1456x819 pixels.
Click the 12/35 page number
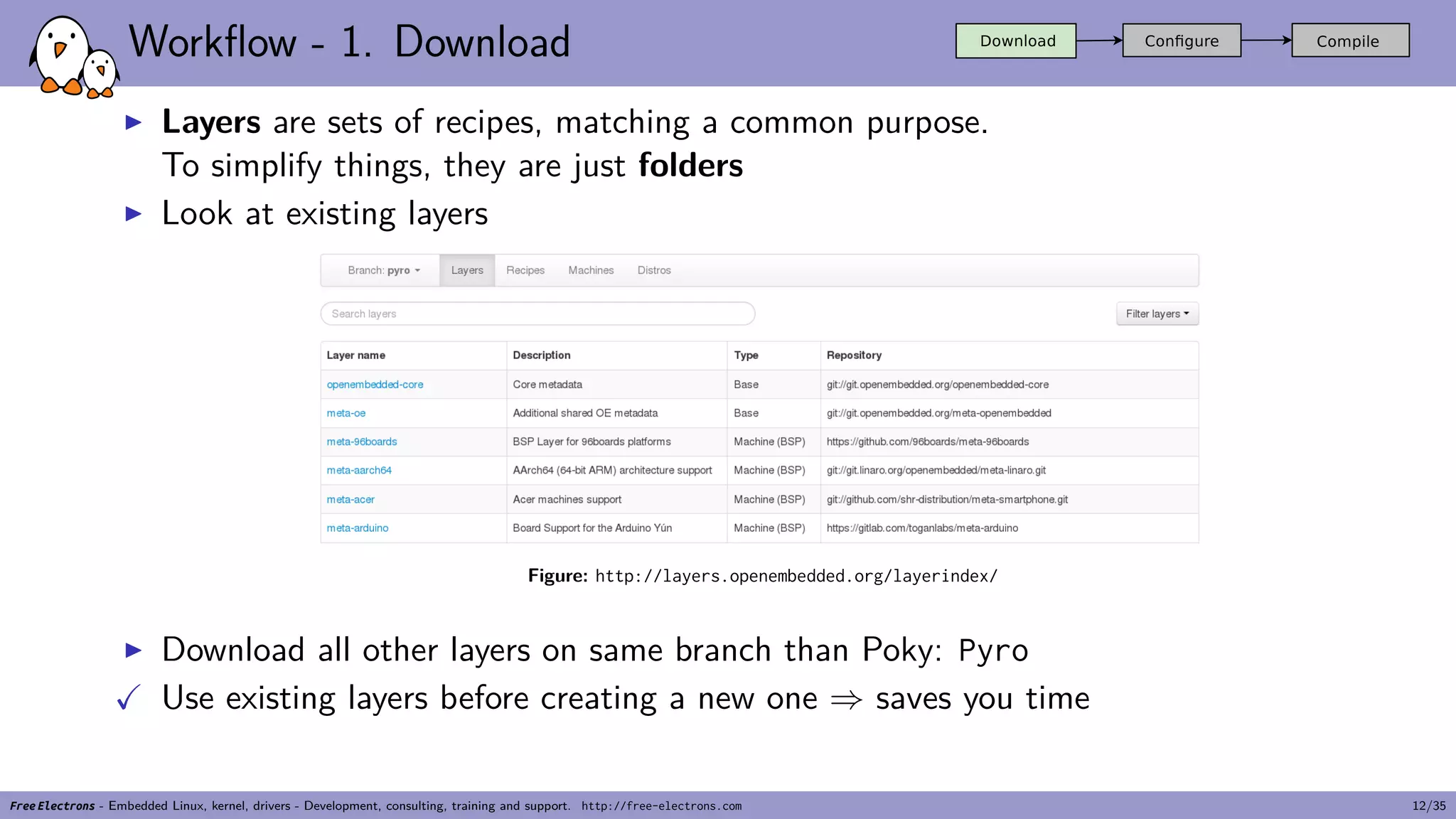(1428, 805)
